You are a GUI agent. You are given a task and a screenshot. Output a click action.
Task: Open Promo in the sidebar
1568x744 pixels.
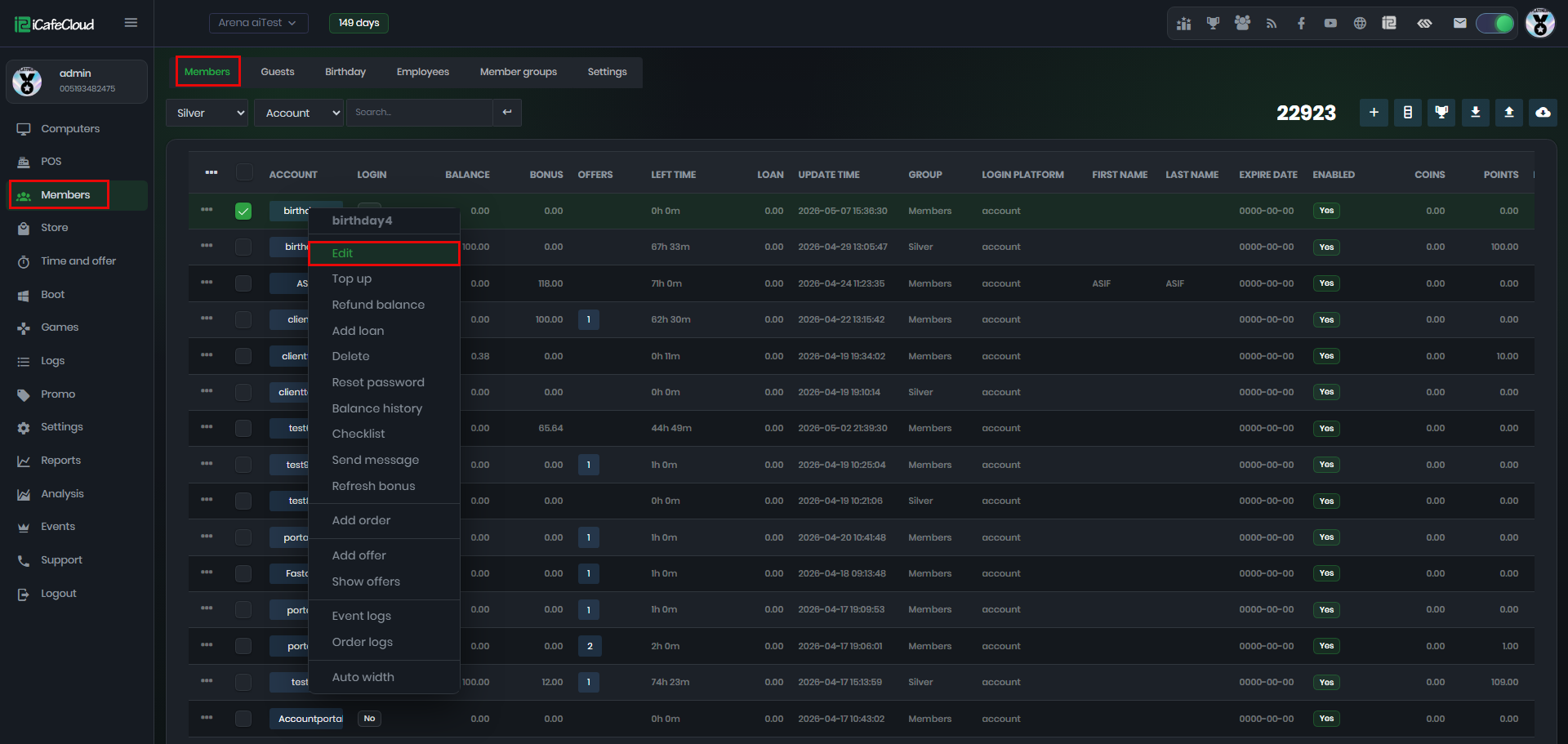pyautogui.click(x=57, y=394)
